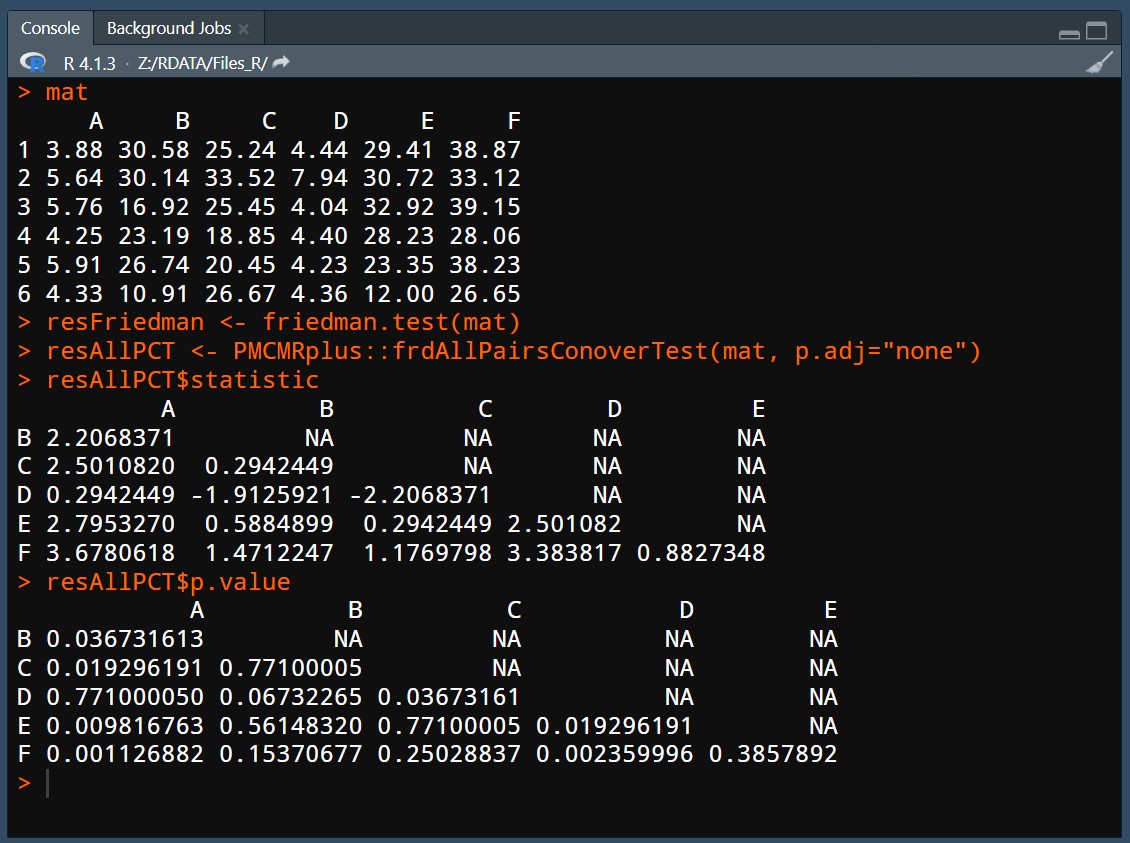Click the R logo icon

36,63
